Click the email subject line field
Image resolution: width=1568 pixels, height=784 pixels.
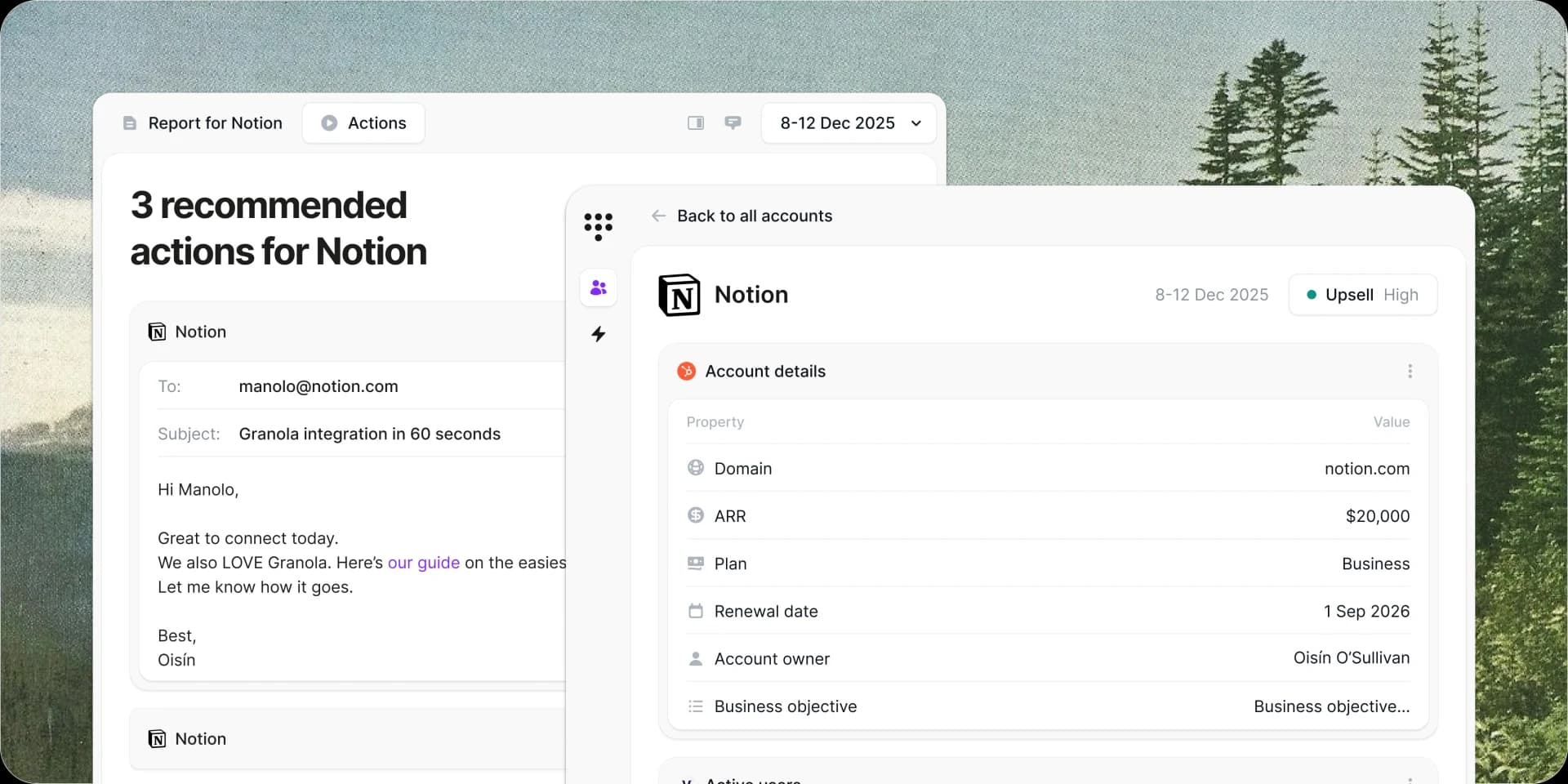coord(369,434)
